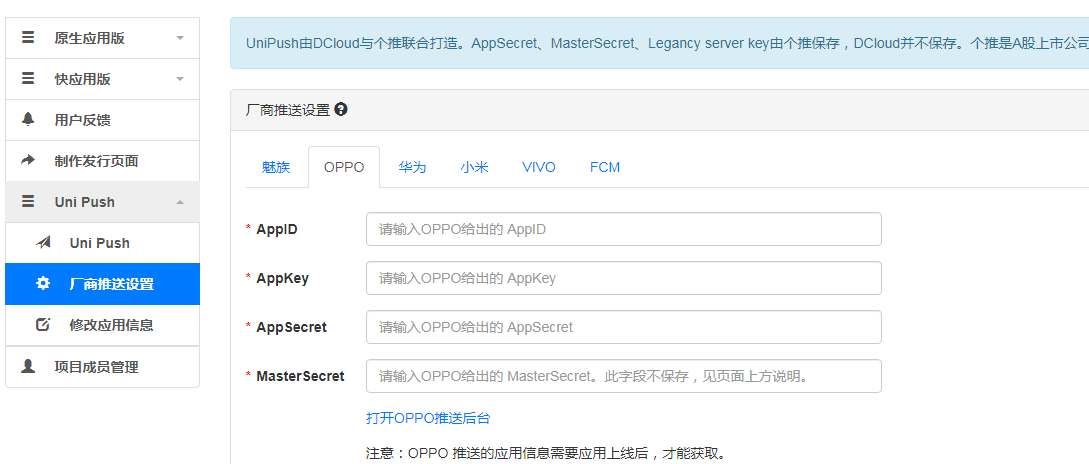Open 制作发行页面 from sidebar
Viewport: 1089px width, 464px height.
[102, 160]
